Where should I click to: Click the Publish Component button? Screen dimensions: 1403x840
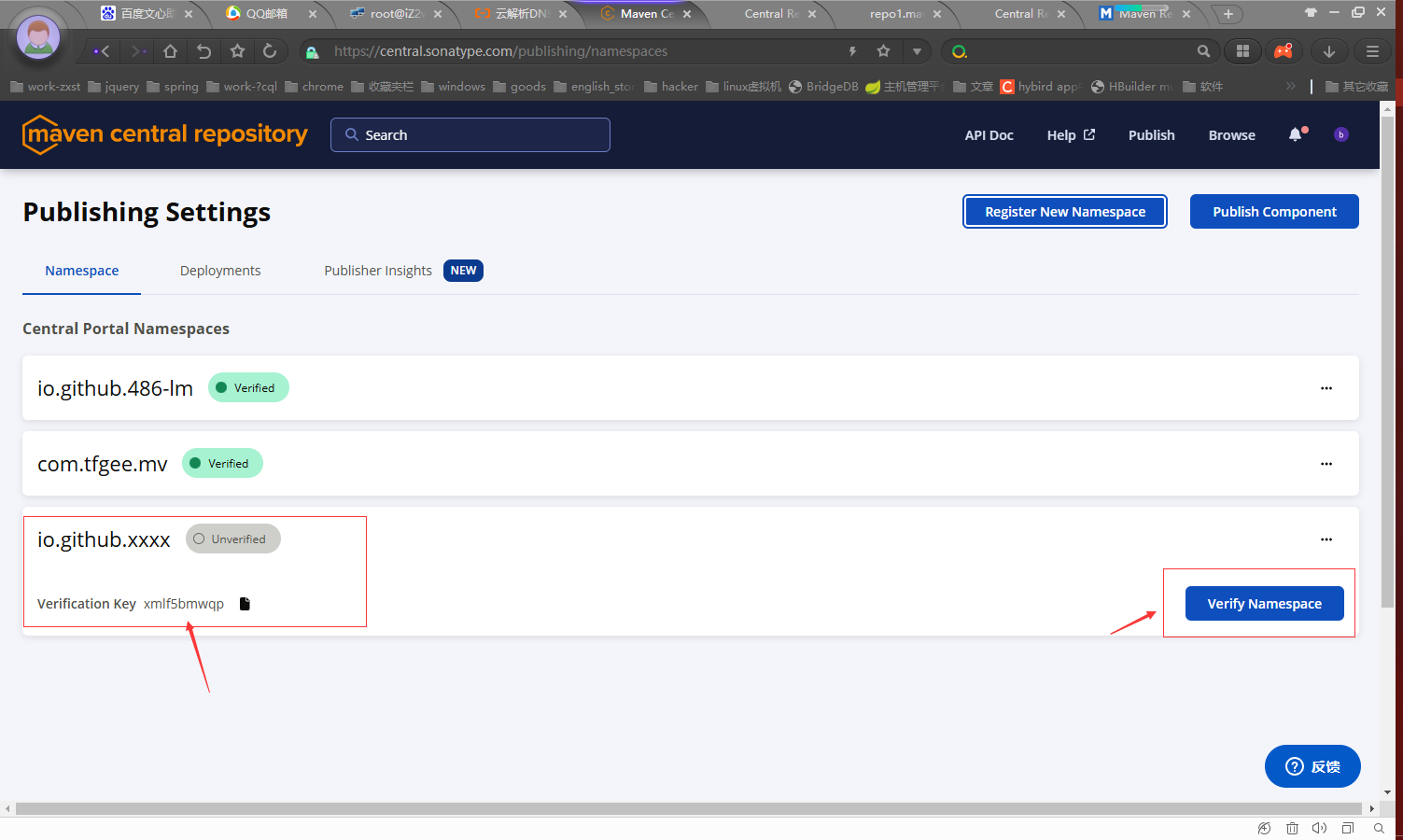[x=1274, y=212]
